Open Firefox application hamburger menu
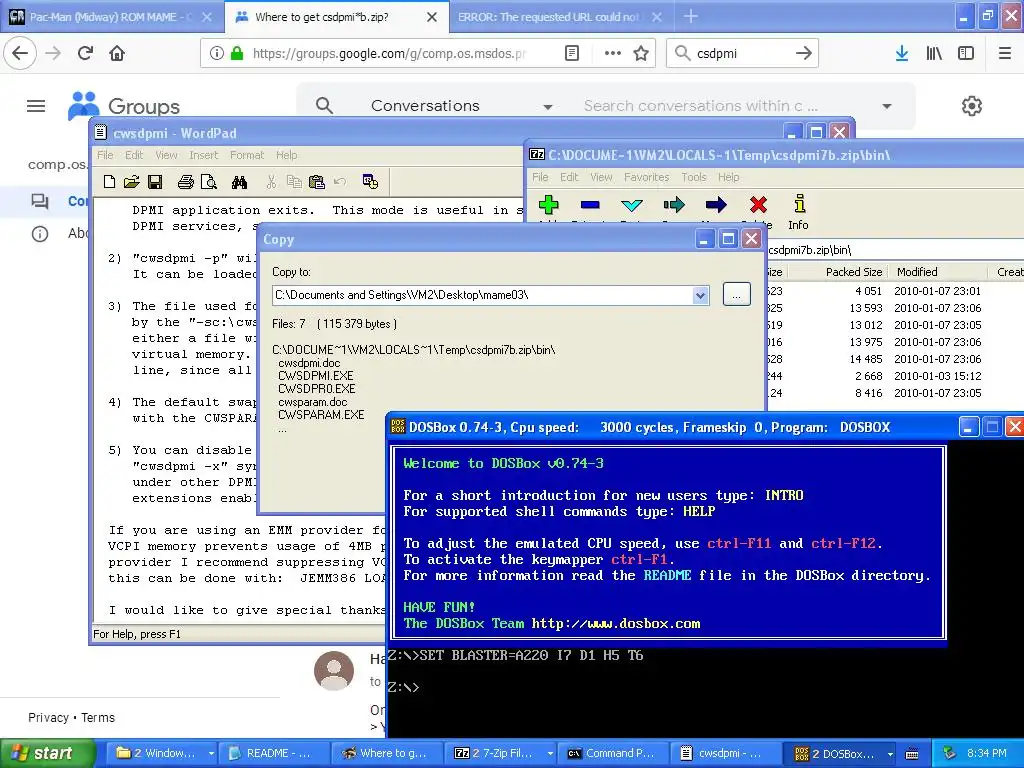The height and width of the screenshot is (768, 1024). click(1004, 53)
